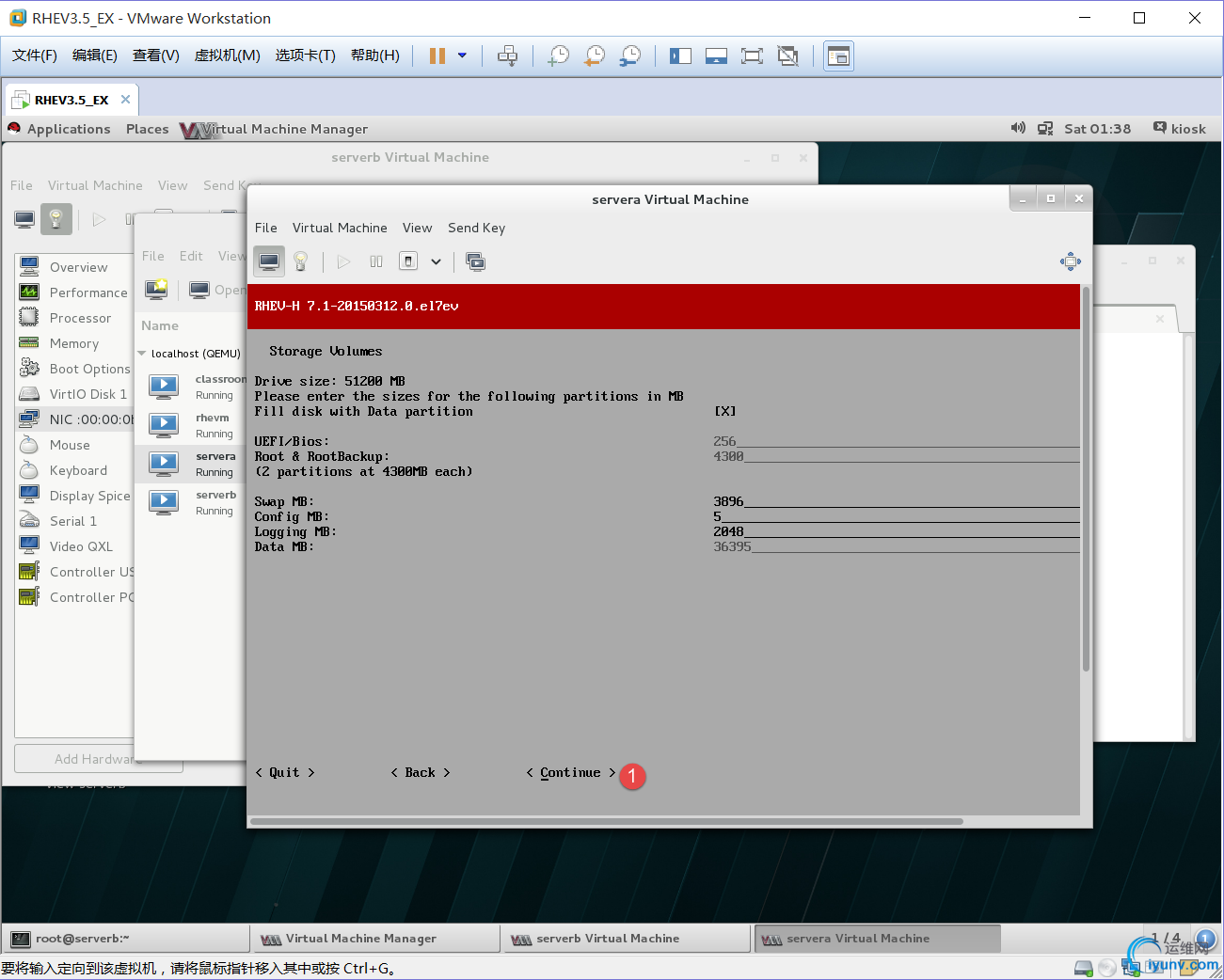The image size is (1224, 980).
Task: Click servera window vertical scrollbar
Action: (x=1086, y=480)
